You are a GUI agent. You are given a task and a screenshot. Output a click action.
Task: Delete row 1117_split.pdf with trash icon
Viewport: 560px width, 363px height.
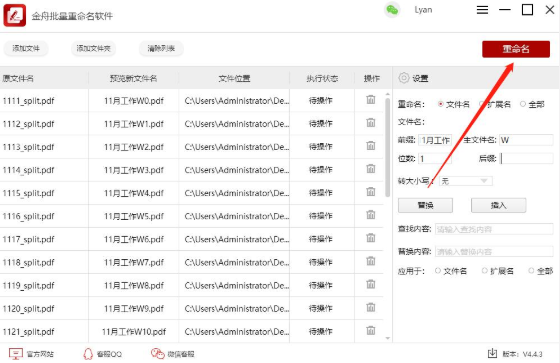pyautogui.click(x=371, y=238)
